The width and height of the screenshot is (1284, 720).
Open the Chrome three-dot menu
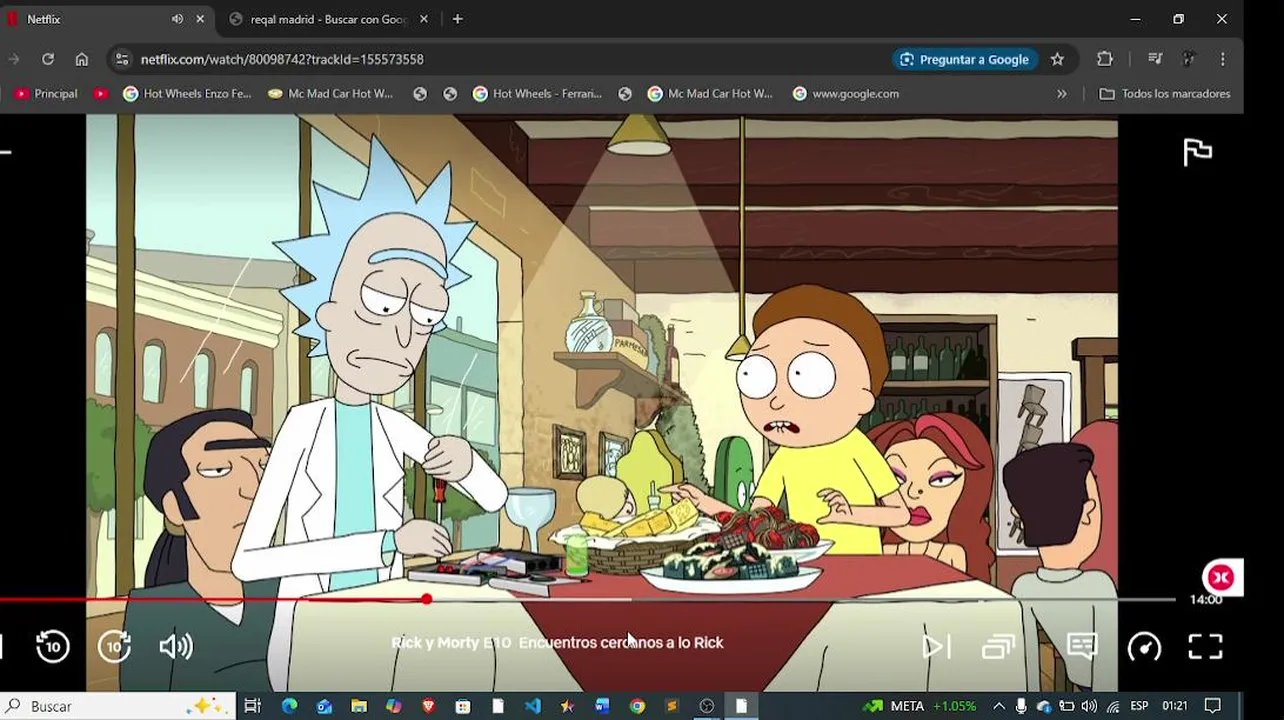1222,59
